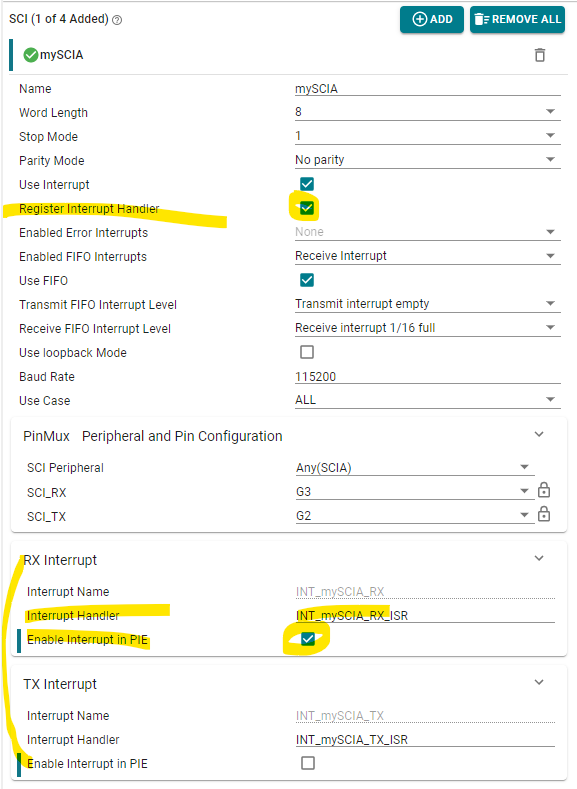577x789 pixels.
Task: Click the ADD button for SCI
Action: [x=432, y=20]
